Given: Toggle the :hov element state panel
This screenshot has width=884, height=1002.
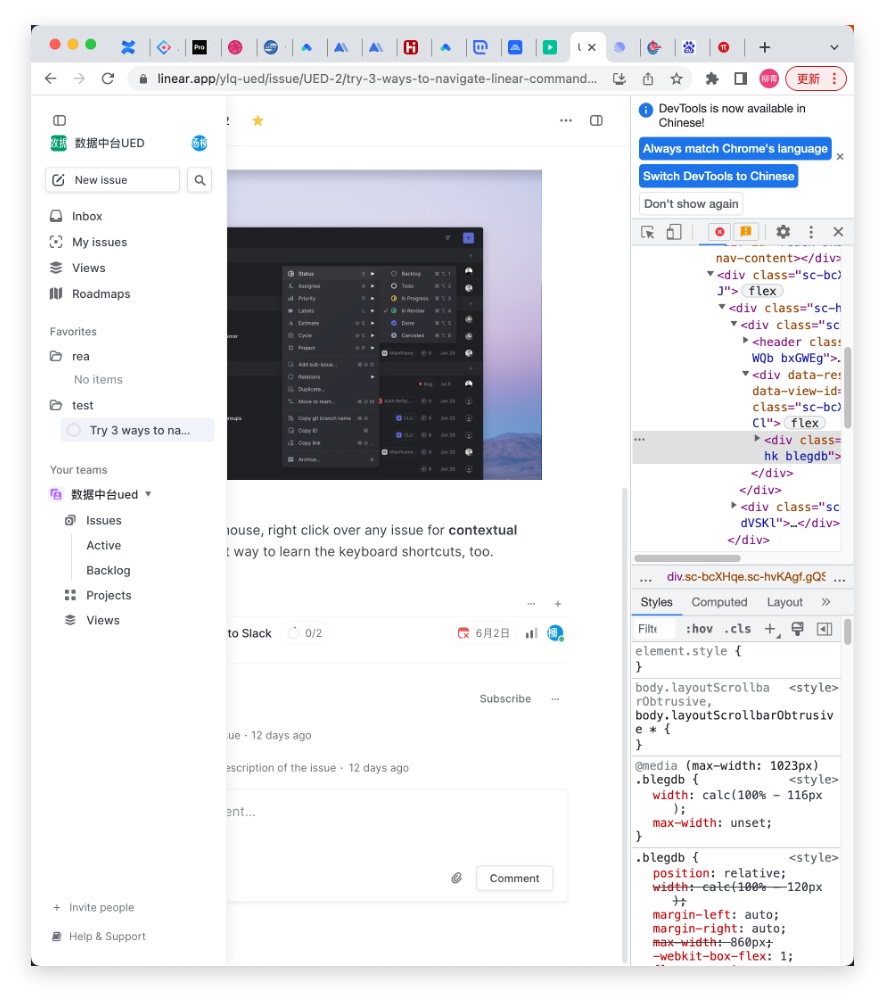Looking at the screenshot, I should click(699, 629).
